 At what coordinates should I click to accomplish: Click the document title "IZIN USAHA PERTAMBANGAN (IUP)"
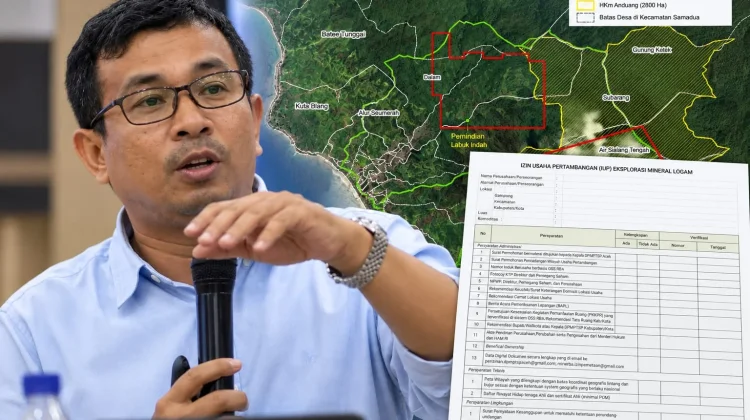566,166
